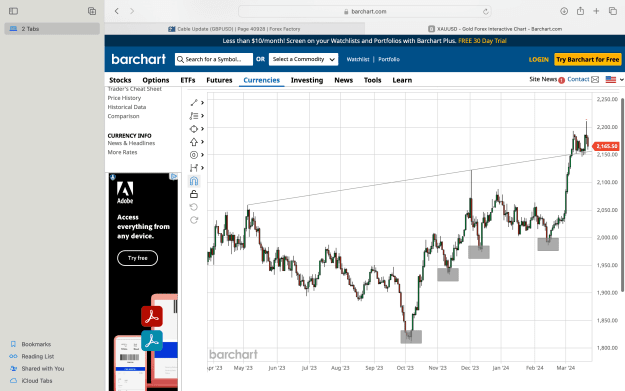This screenshot has width=625, height=391.
Task: Open Safari downloads
Action: pyautogui.click(x=564, y=11)
